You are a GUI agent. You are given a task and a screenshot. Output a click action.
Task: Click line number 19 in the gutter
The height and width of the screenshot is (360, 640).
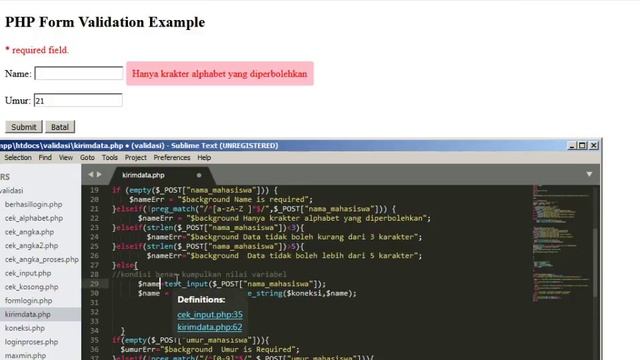[x=94, y=190]
